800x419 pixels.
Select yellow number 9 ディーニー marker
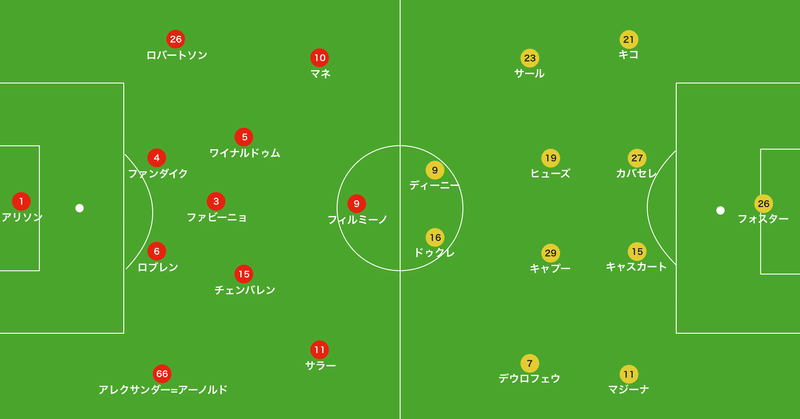coord(434,169)
